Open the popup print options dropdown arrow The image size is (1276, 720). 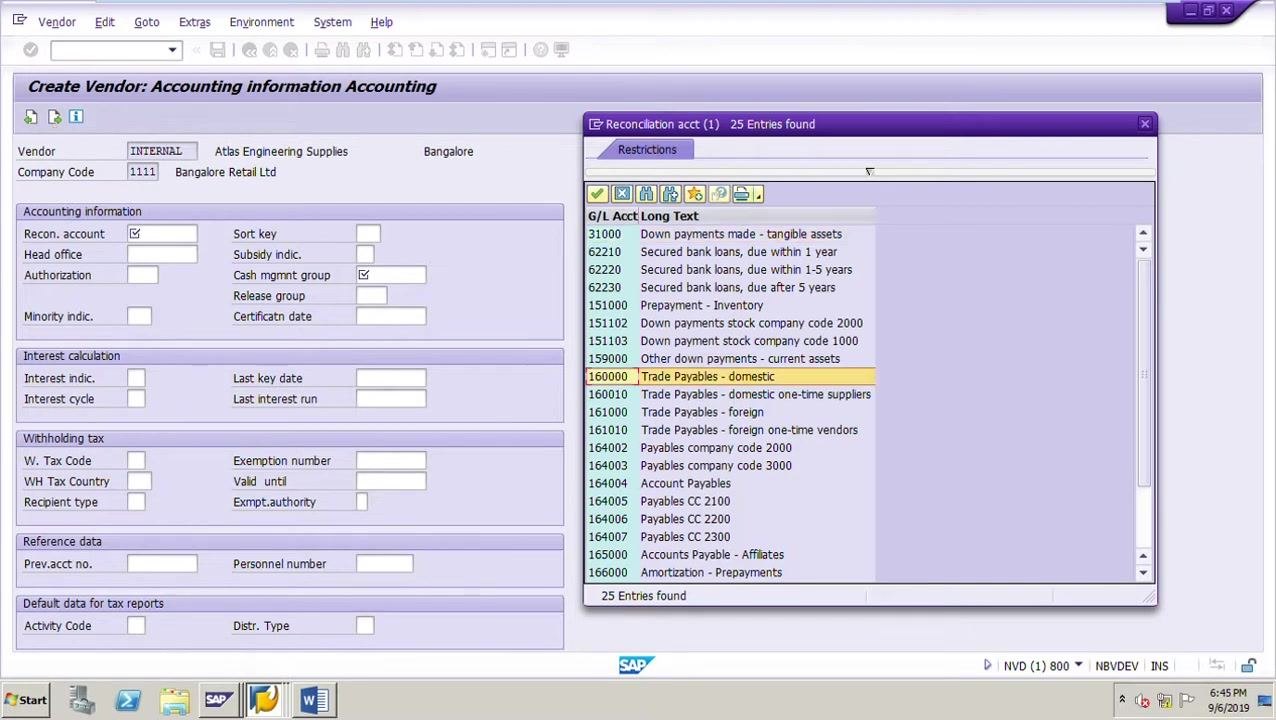pyautogui.click(x=758, y=195)
